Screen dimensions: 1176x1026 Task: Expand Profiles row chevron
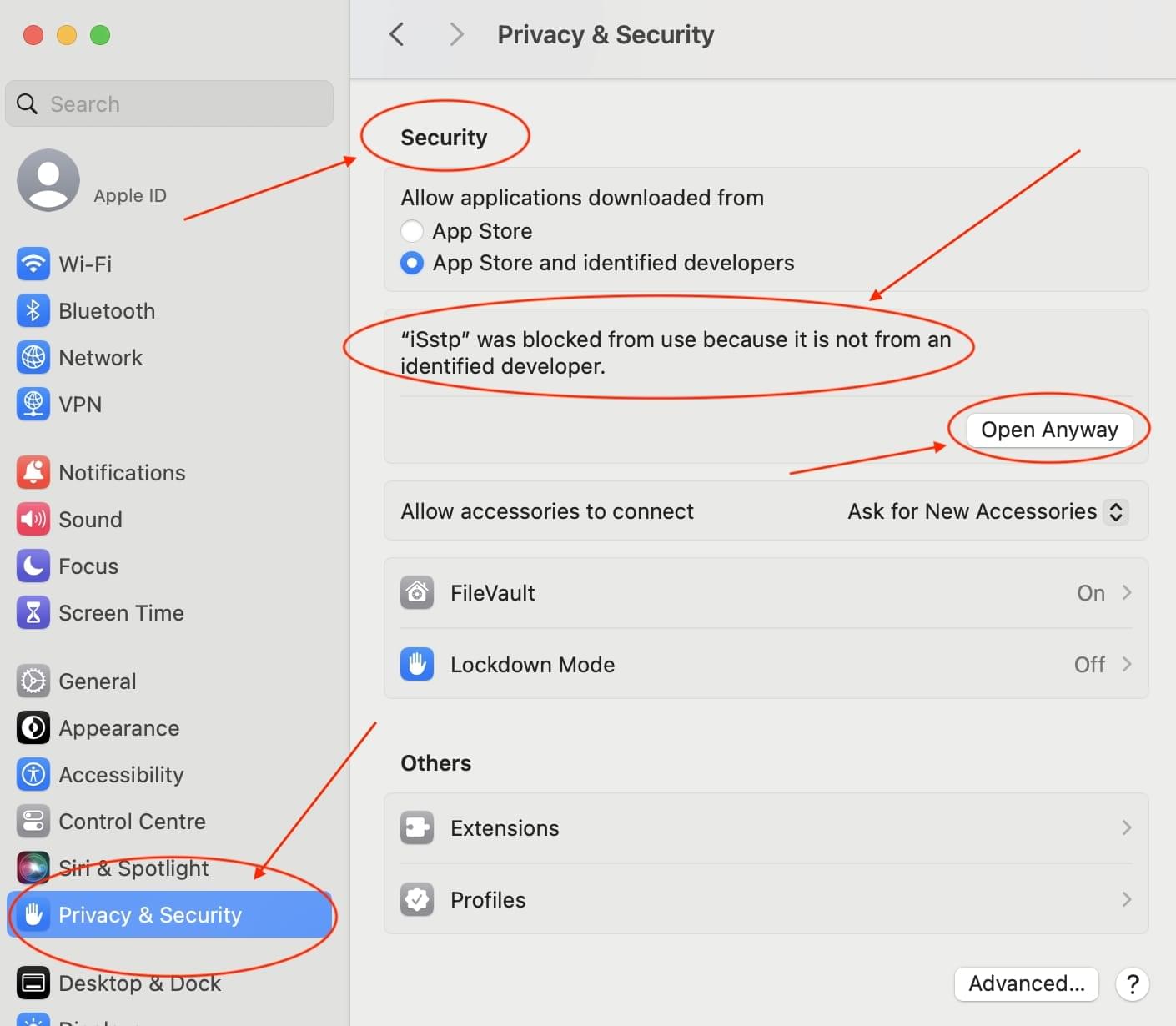coord(1127,900)
